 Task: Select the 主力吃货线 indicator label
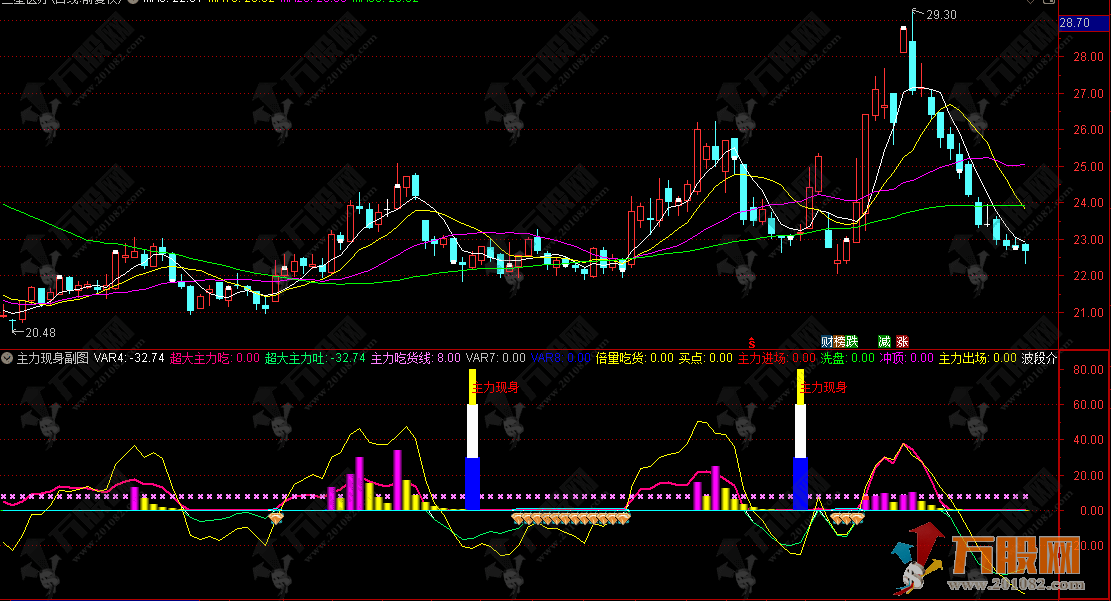(401, 357)
